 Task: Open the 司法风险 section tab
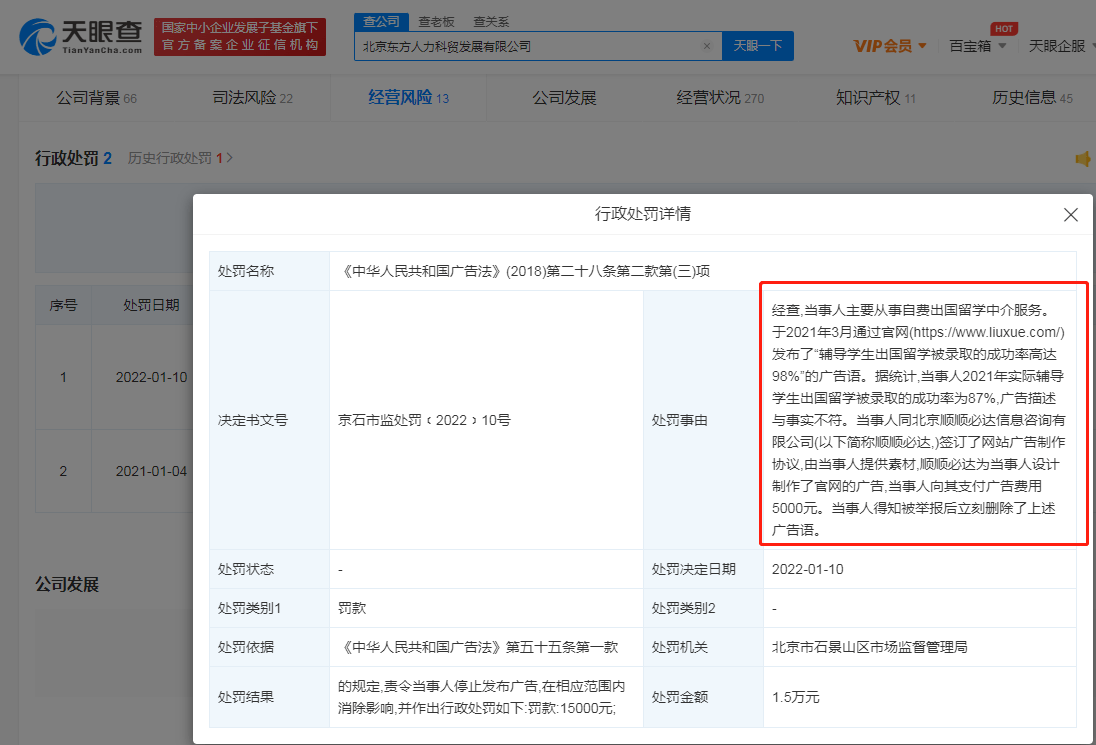(x=239, y=98)
